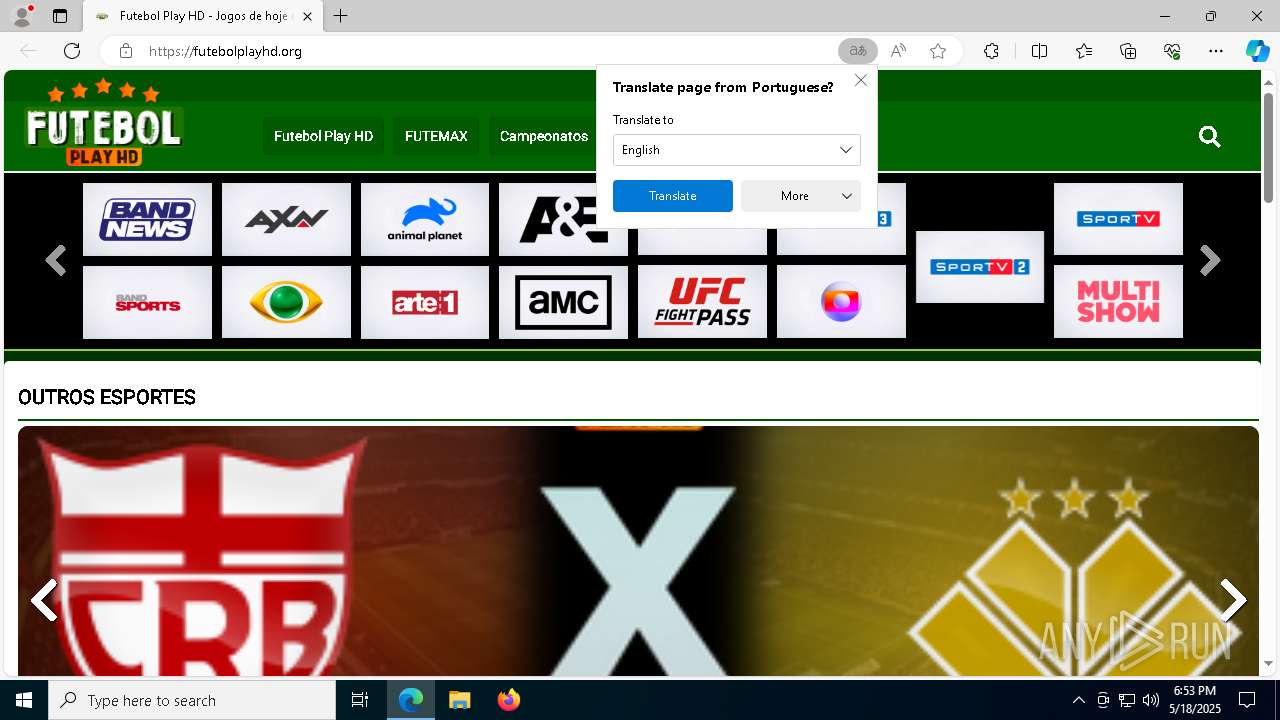Show previous match slide arrow
This screenshot has height=720, width=1280.
(x=44, y=601)
